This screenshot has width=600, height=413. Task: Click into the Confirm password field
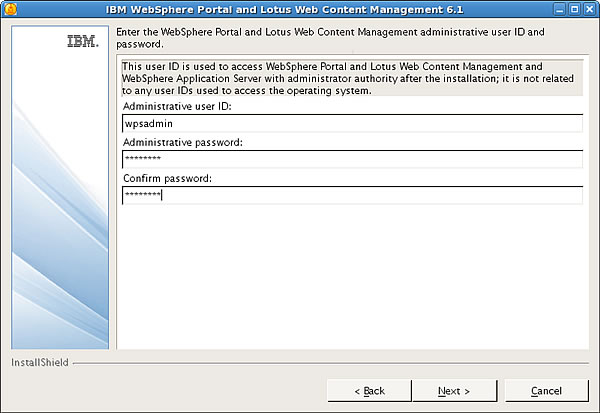coord(352,195)
